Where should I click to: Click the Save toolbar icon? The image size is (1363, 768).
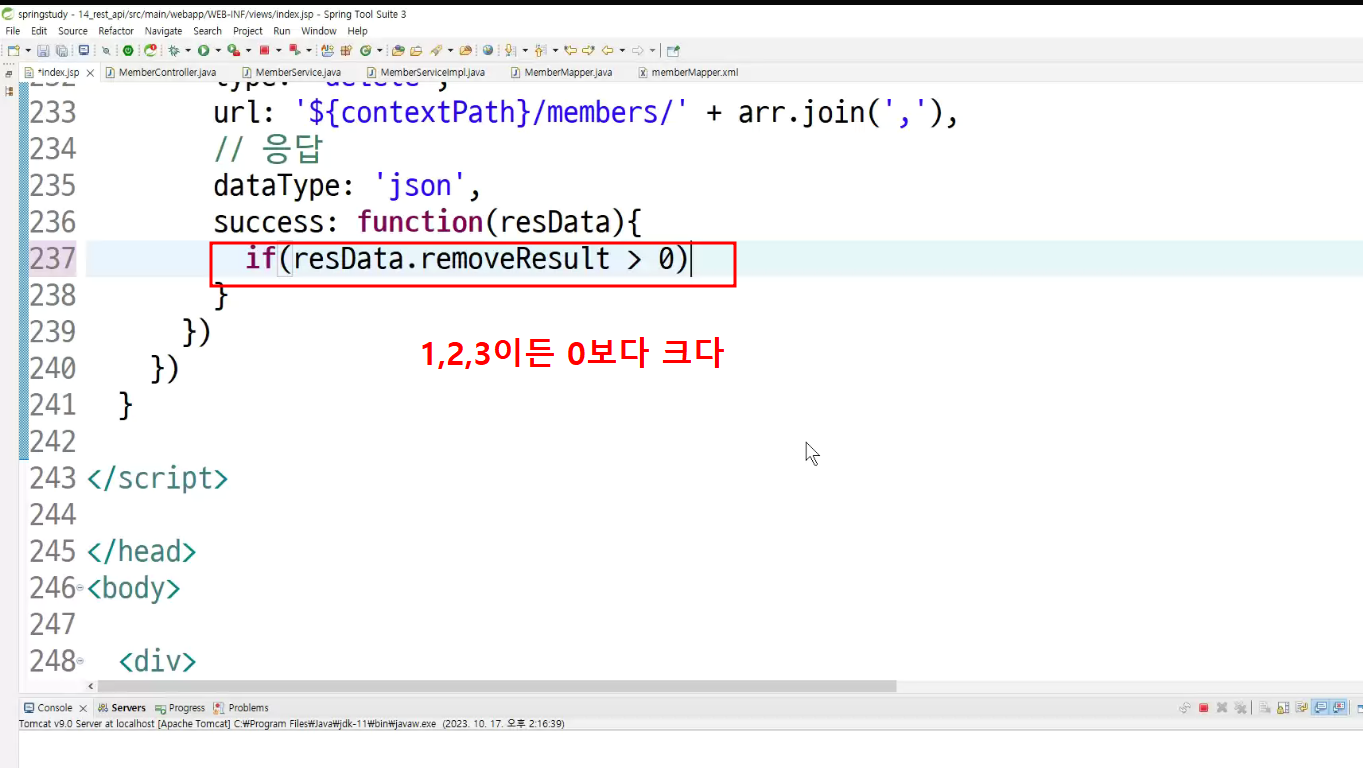click(43, 50)
